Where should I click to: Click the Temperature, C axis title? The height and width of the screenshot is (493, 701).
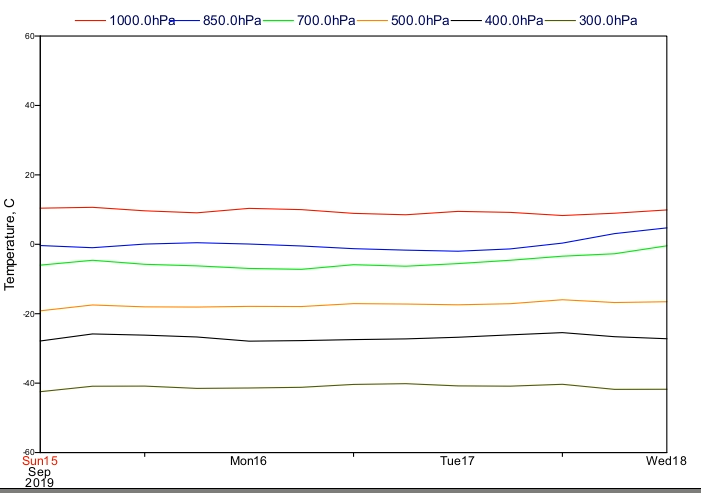(x=9, y=244)
